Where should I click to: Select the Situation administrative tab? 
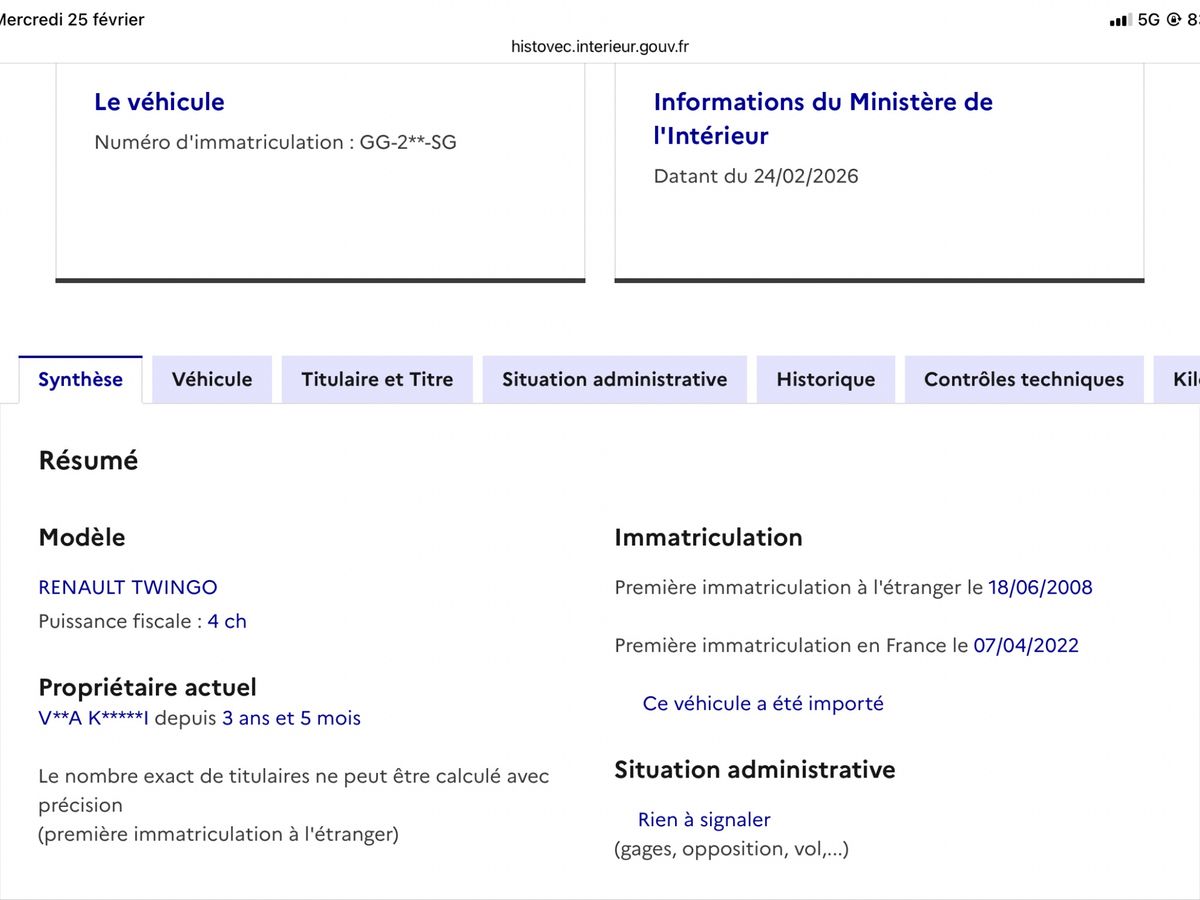click(614, 379)
